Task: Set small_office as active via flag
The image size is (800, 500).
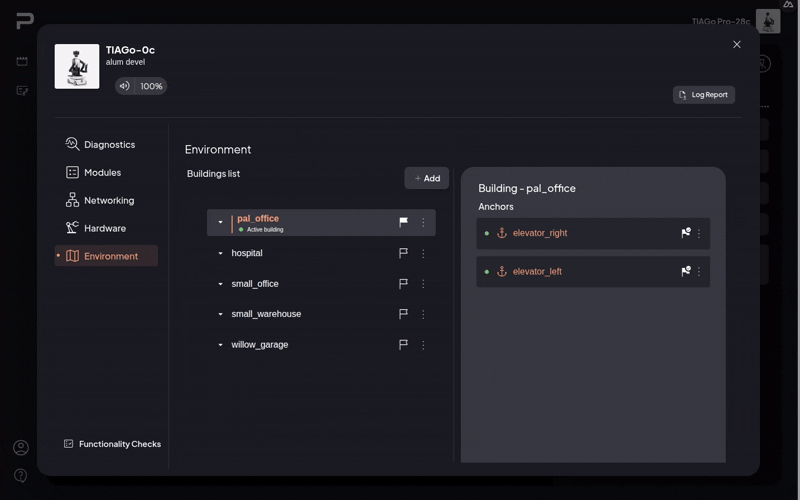Action: 403,284
